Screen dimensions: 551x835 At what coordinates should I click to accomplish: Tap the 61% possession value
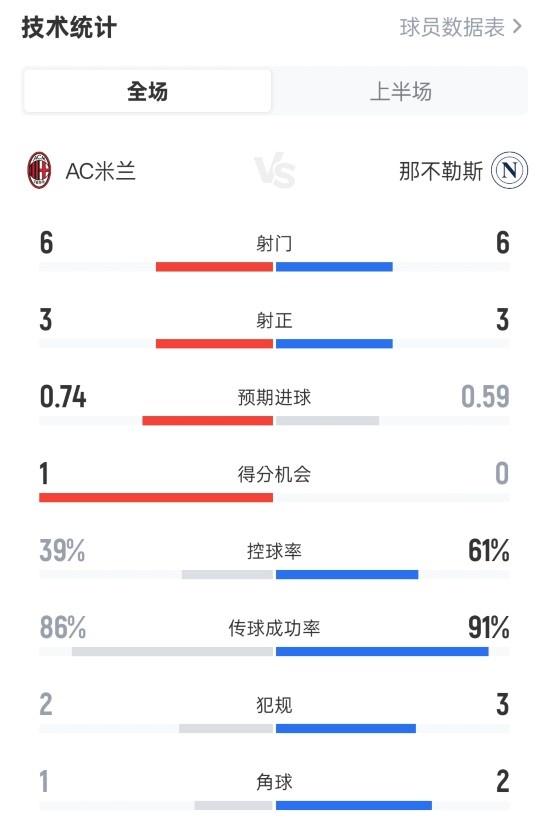(488, 551)
